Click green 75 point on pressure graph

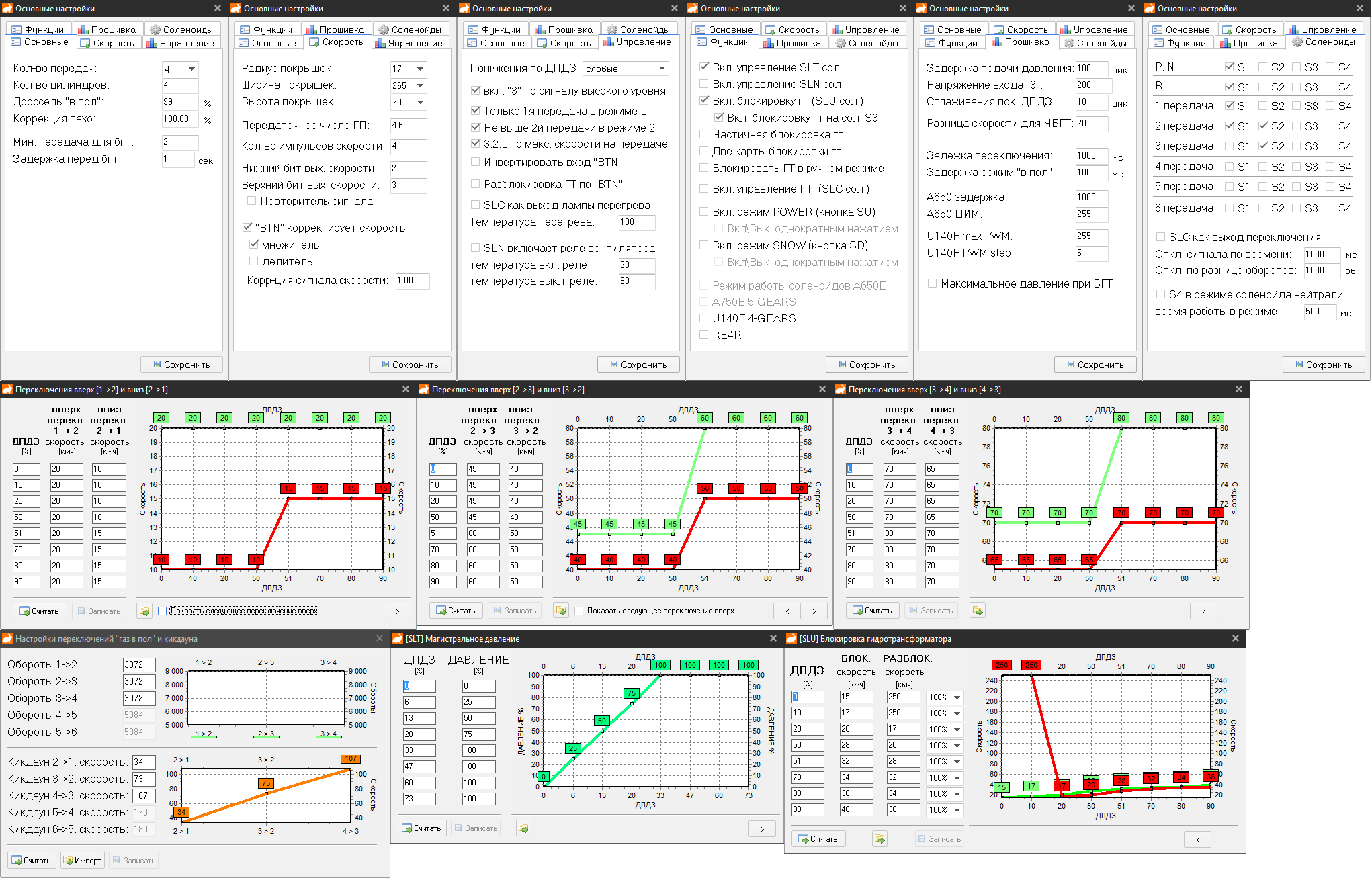[x=631, y=693]
